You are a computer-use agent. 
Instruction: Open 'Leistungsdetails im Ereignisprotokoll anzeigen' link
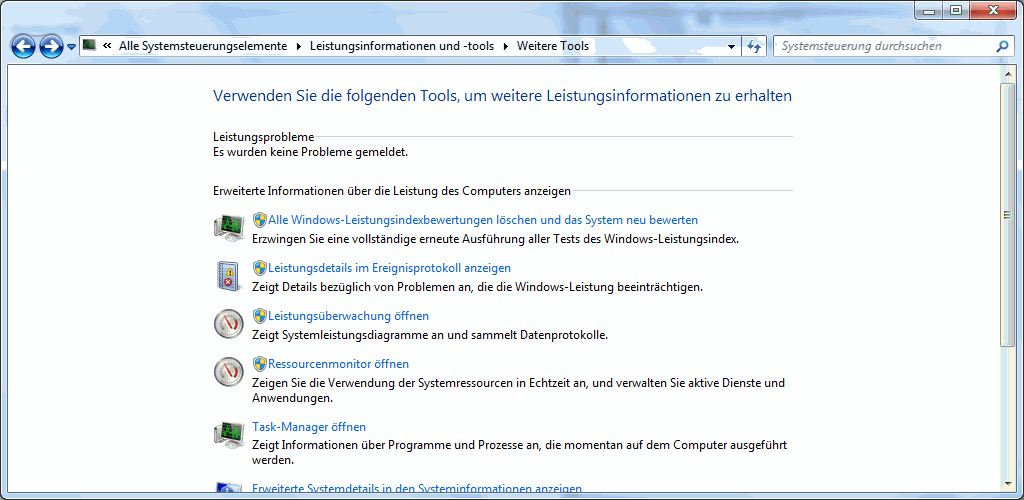(x=389, y=268)
